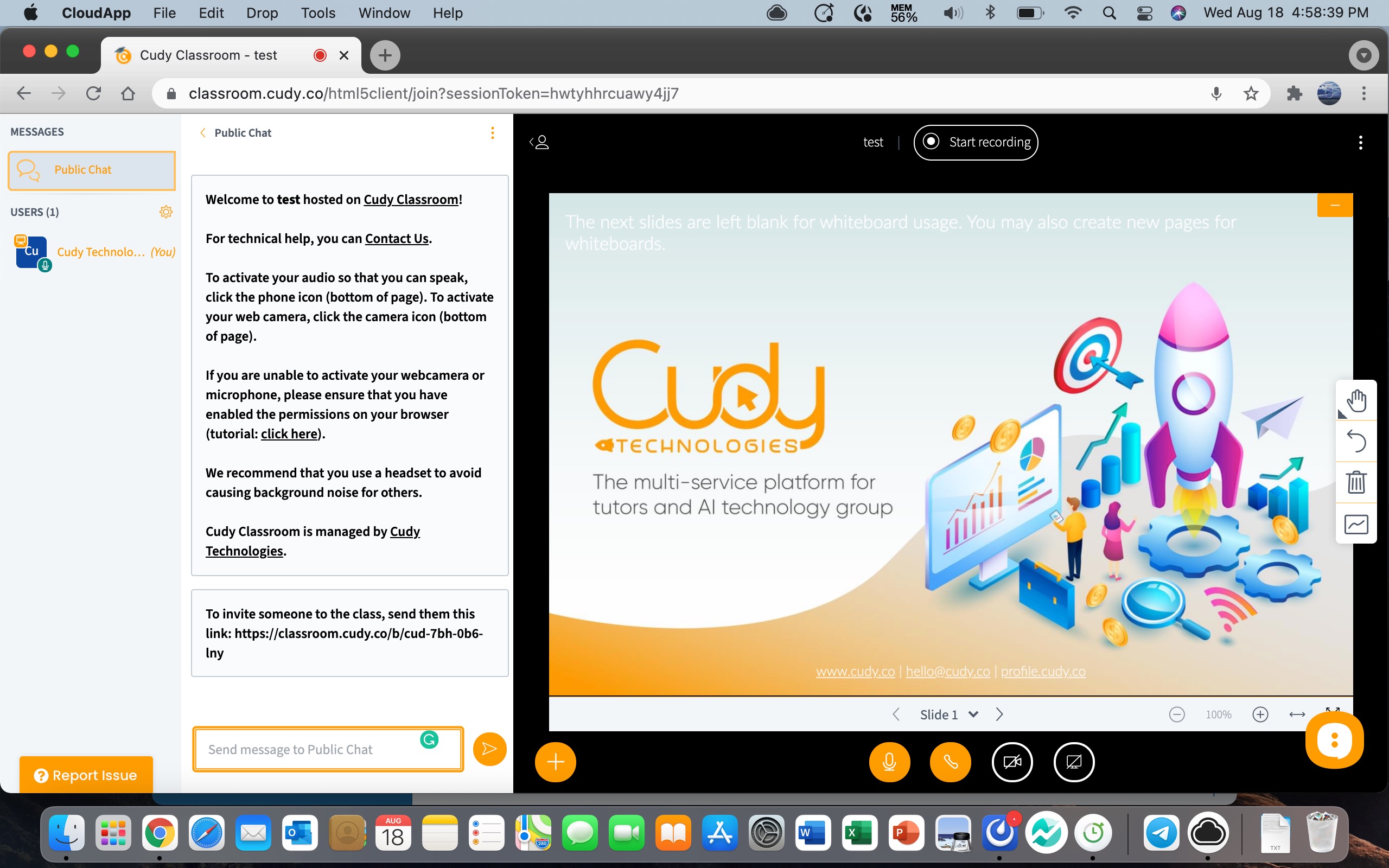Image resolution: width=1389 pixels, height=868 pixels.
Task: Mute the microphone button
Action: click(889, 762)
